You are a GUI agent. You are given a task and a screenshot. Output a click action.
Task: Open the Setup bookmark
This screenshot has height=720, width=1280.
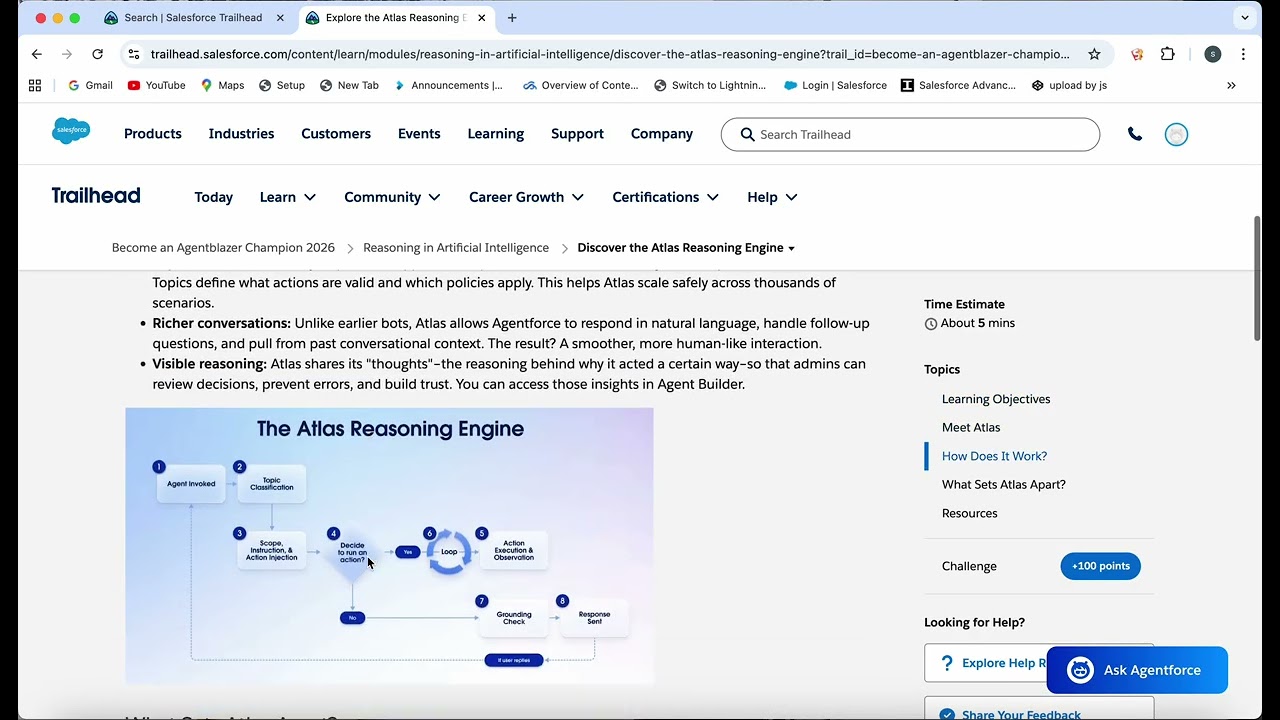coord(282,85)
